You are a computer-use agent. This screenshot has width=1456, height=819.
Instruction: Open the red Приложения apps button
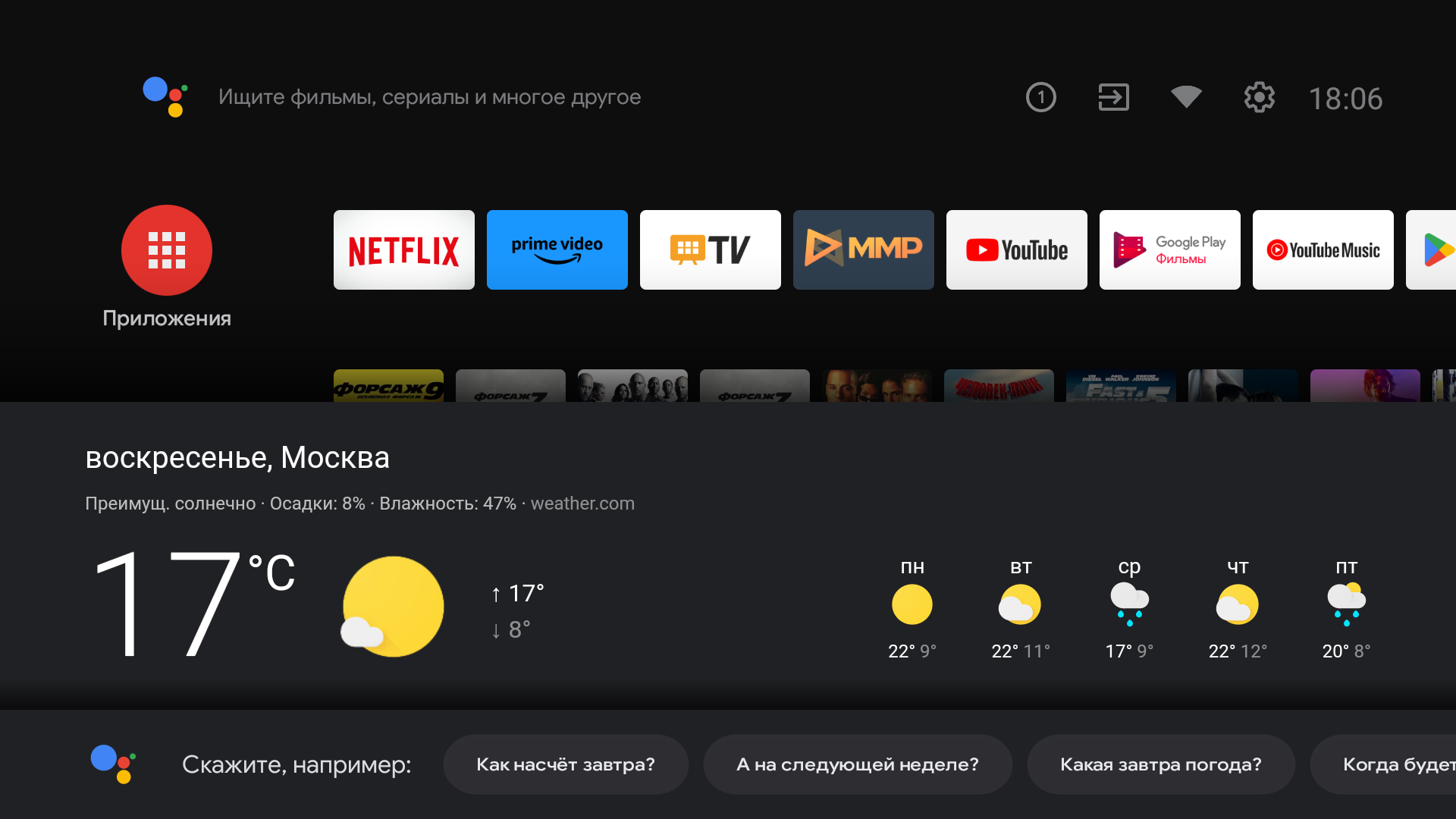(166, 250)
